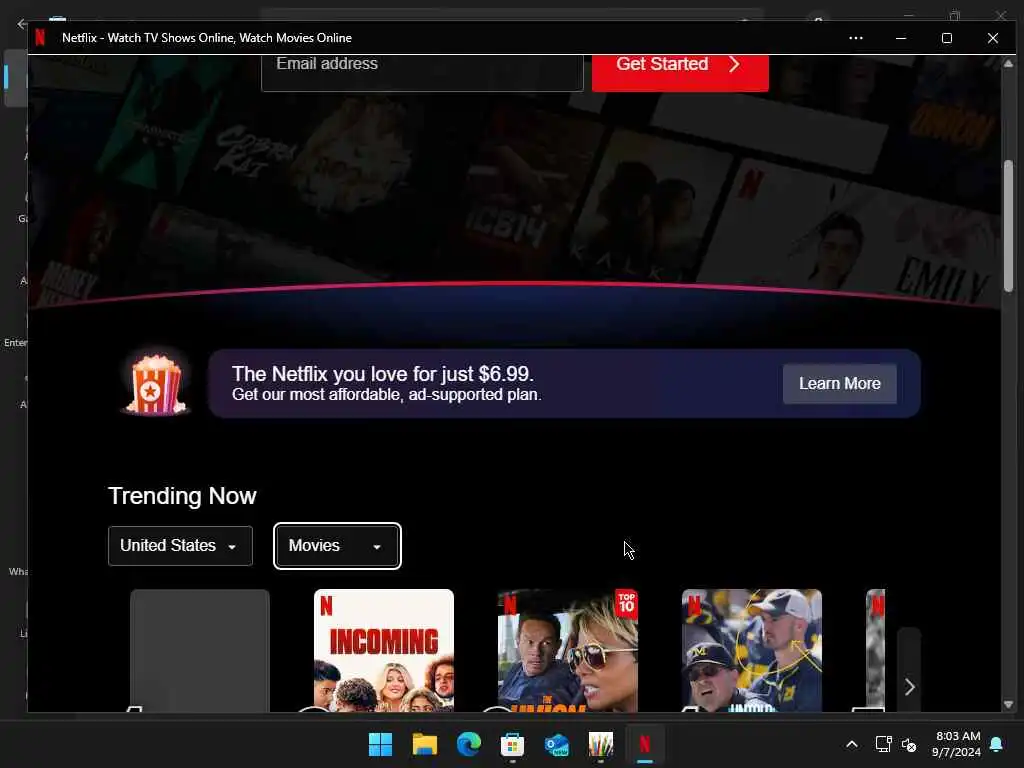Click the popcorn bucket icon
This screenshot has width=1024, height=768.
[x=155, y=384]
